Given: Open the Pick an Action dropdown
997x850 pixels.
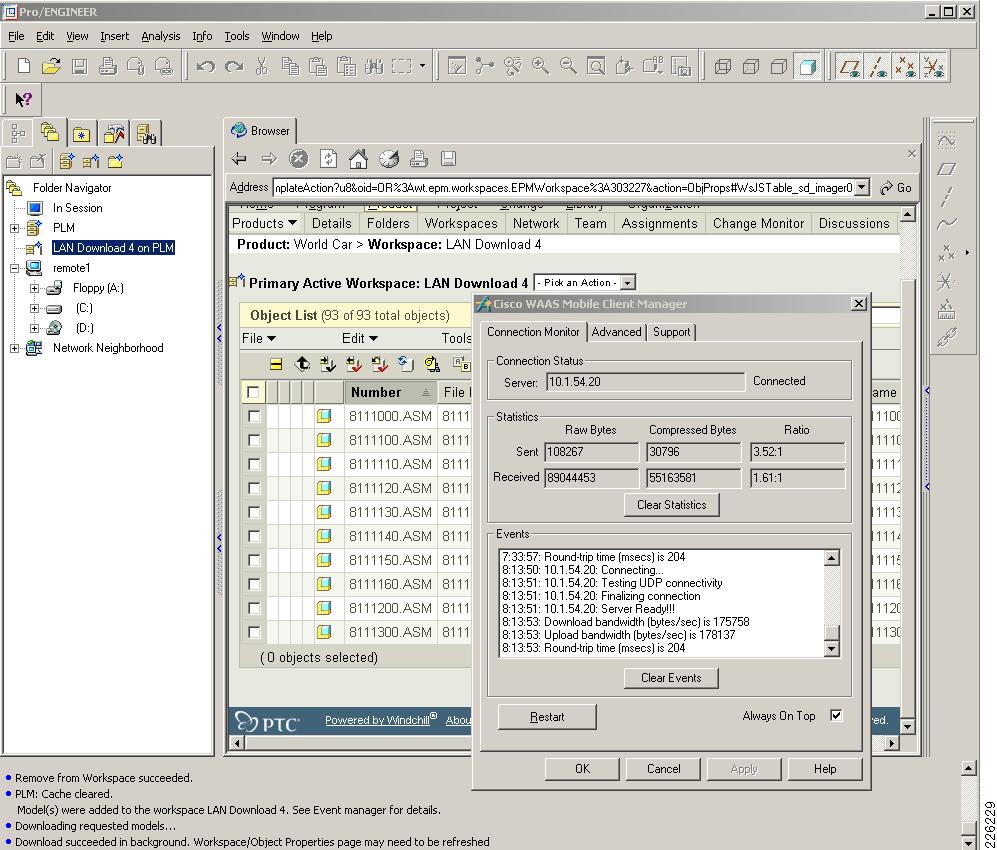Looking at the screenshot, I should coord(628,283).
